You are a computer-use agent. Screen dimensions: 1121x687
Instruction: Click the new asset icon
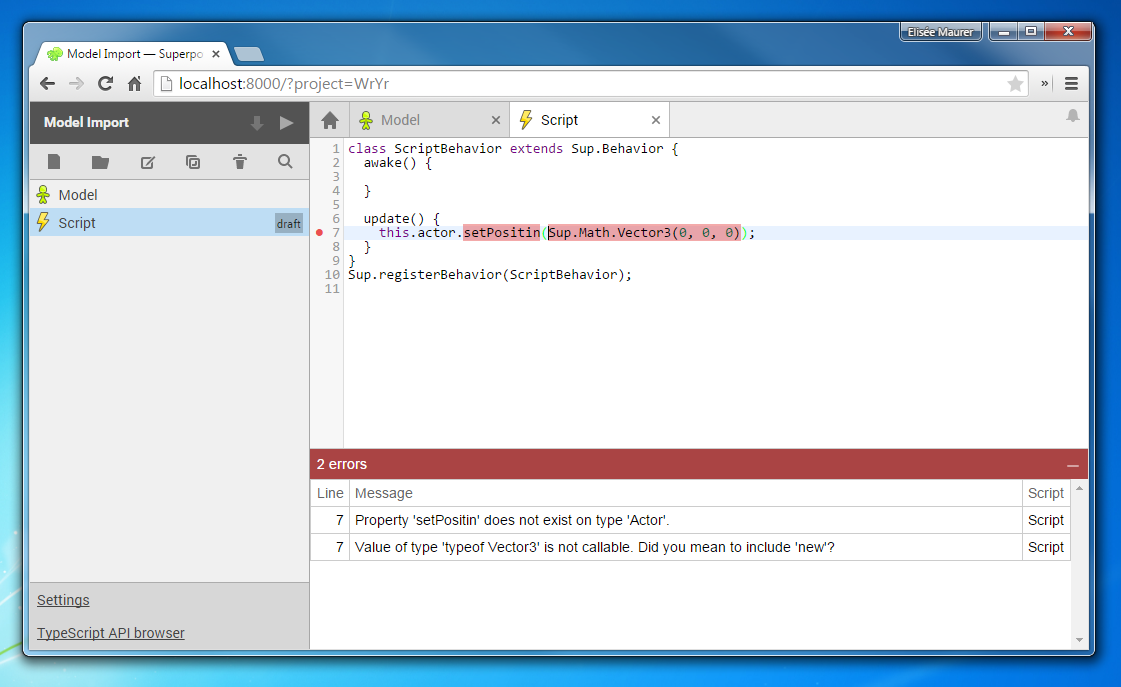point(54,162)
